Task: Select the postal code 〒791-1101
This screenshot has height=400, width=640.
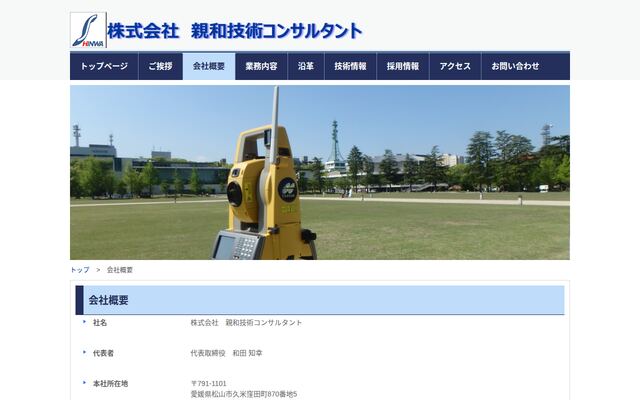Action: coord(209,384)
